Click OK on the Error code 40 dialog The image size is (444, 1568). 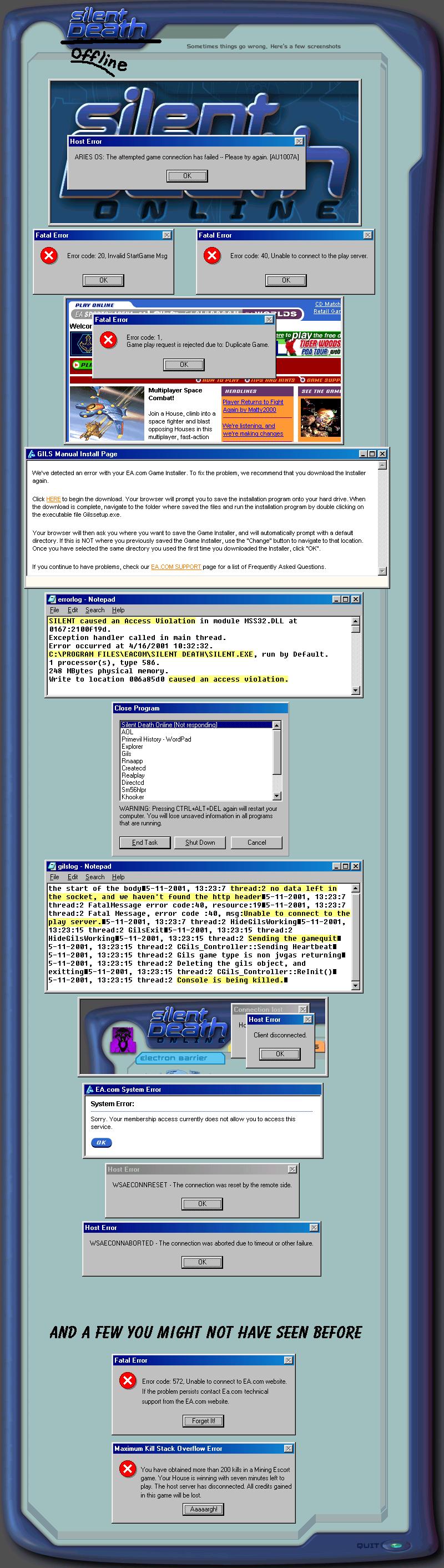286,280
